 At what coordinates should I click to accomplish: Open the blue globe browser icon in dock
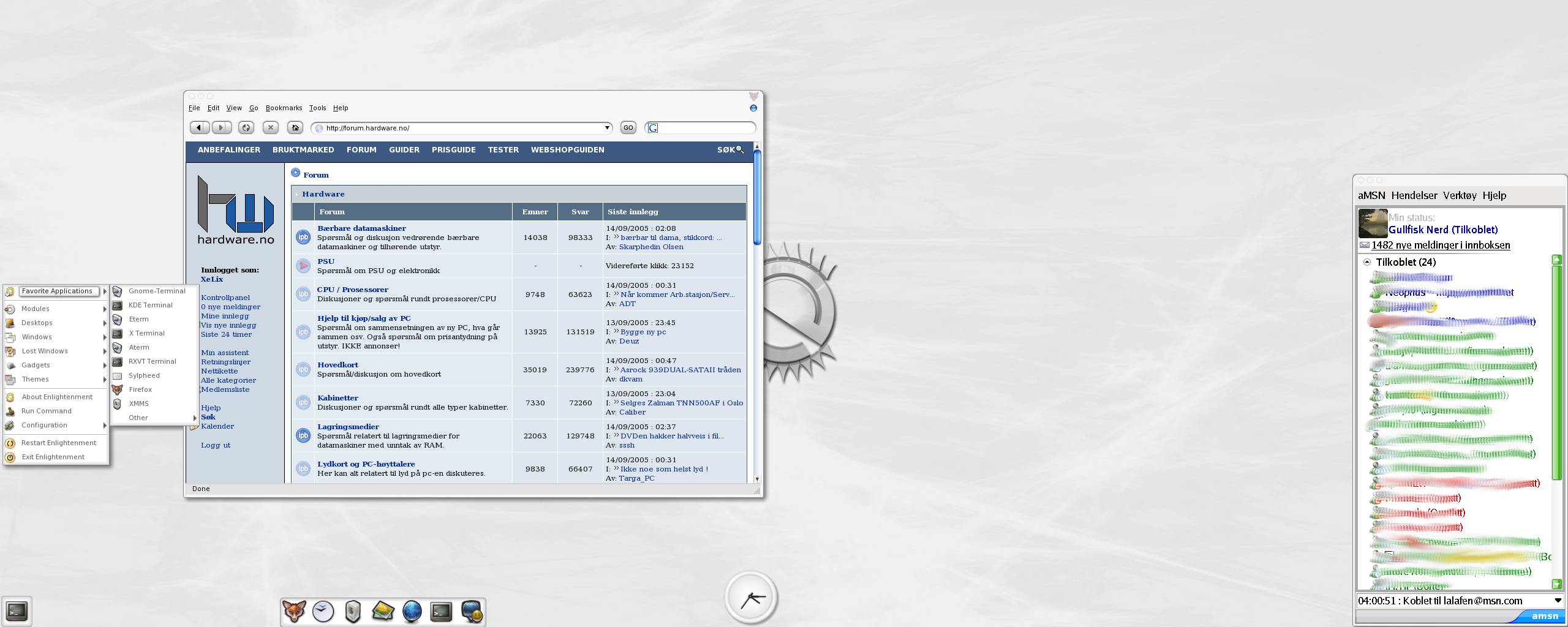(x=412, y=611)
